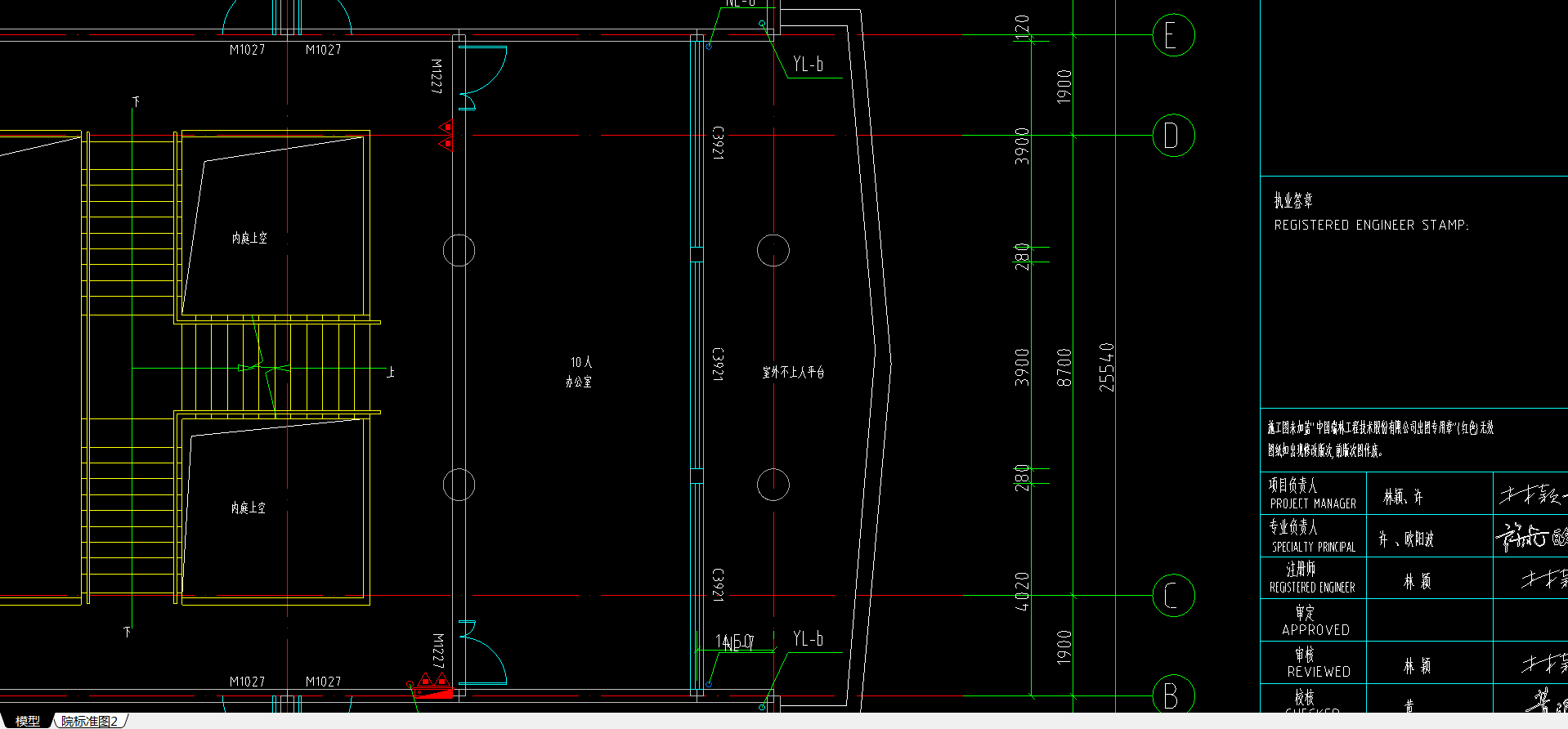The height and width of the screenshot is (729, 1568).
Task: Select the 施工图未加盖 stamp notice text
Action: point(1381,439)
